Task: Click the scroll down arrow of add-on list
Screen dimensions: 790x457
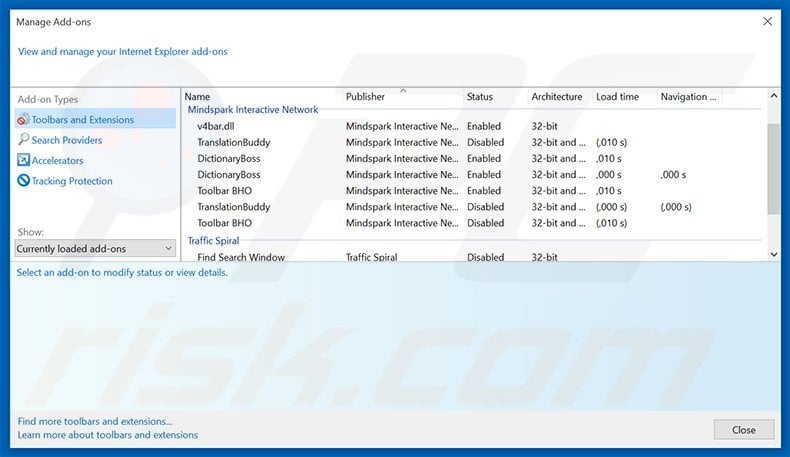Action: coord(774,255)
